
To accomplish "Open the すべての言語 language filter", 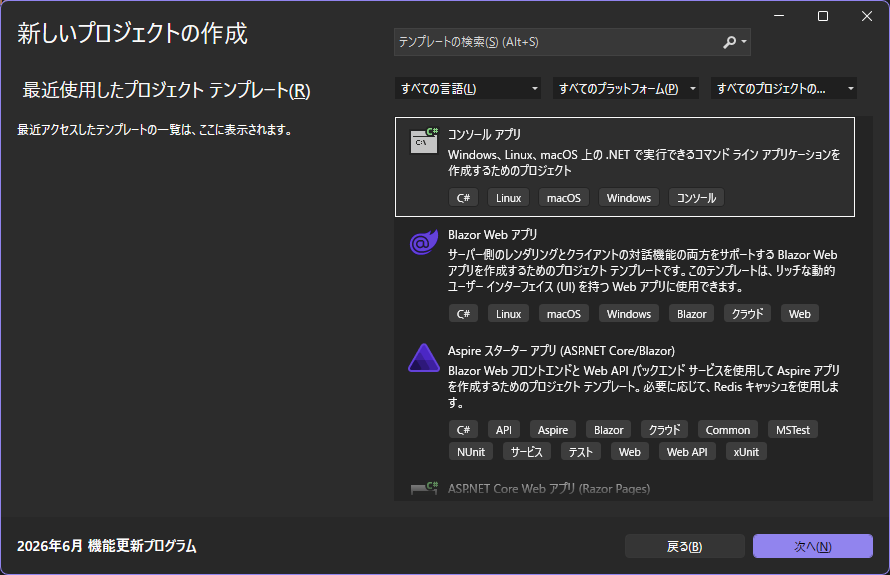I will coord(467,89).
